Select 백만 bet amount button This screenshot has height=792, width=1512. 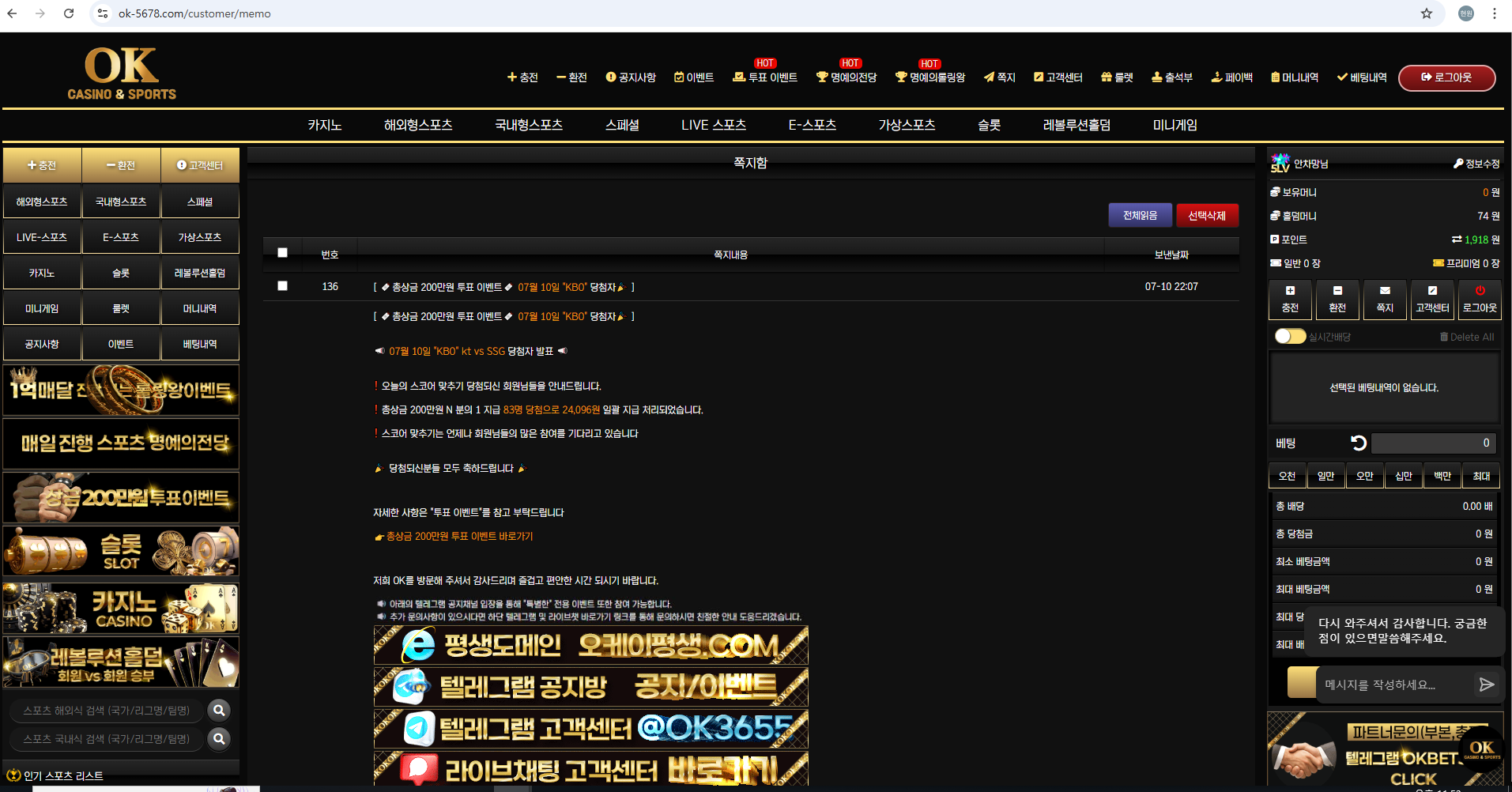pyautogui.click(x=1442, y=476)
